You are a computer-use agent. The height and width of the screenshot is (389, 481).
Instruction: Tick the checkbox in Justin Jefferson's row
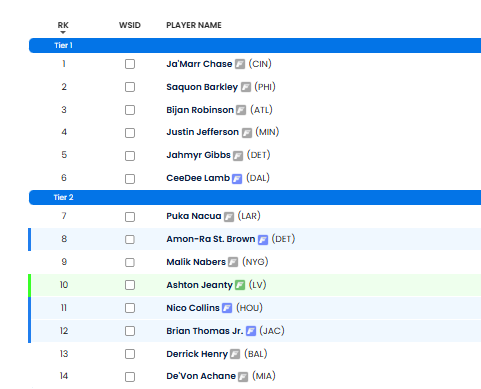coord(130,133)
